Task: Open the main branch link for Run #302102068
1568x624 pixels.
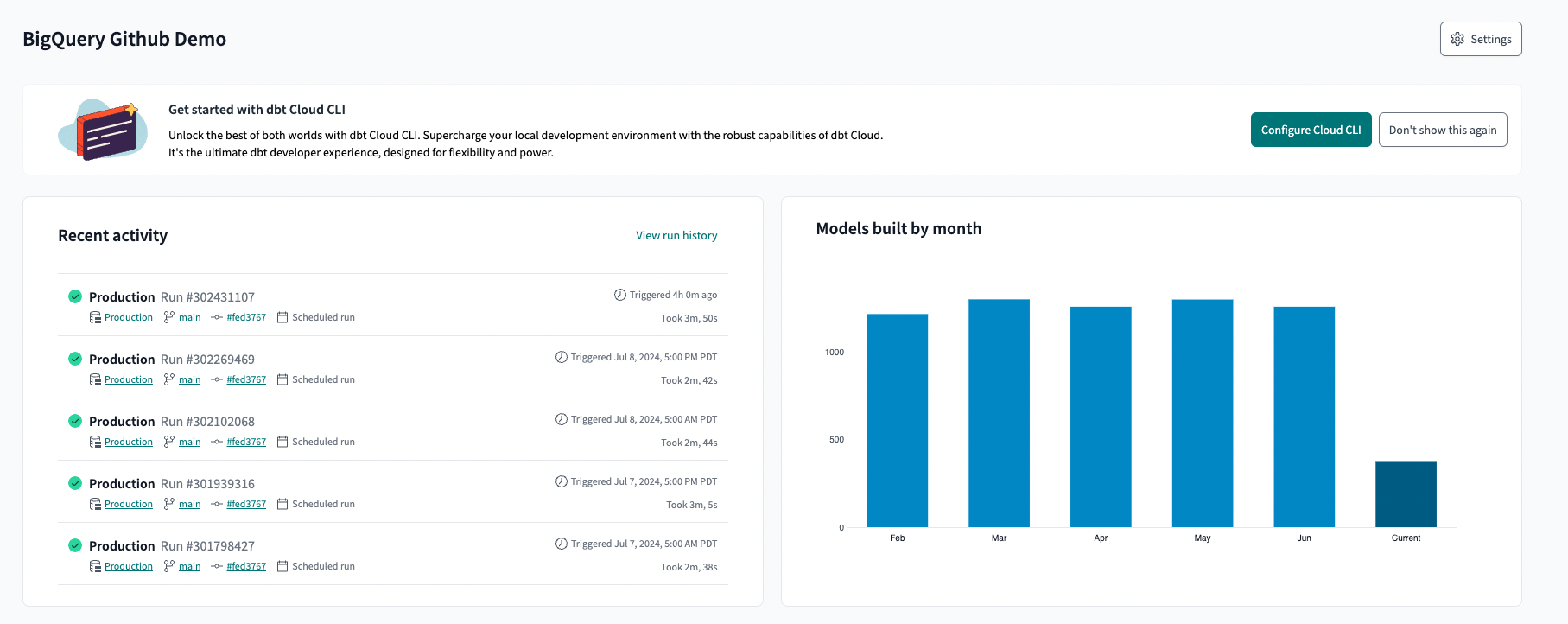Action: pos(189,442)
